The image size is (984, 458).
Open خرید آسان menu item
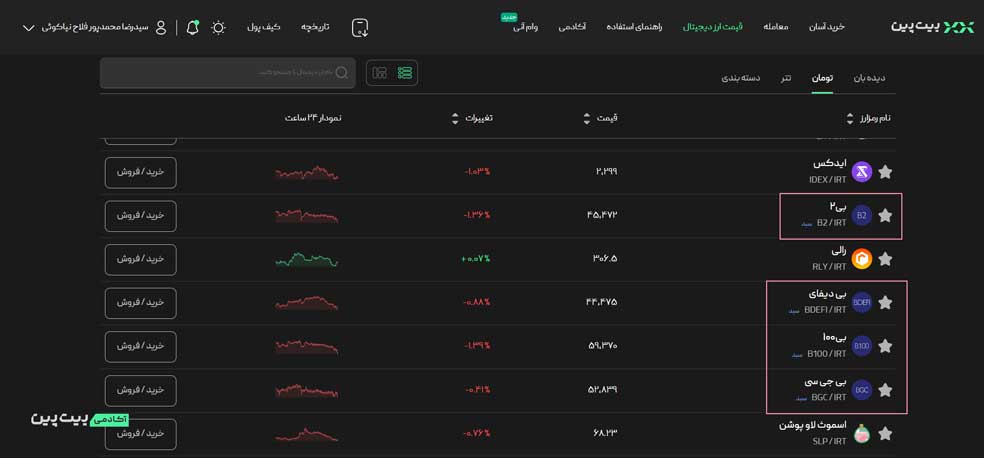827,28
